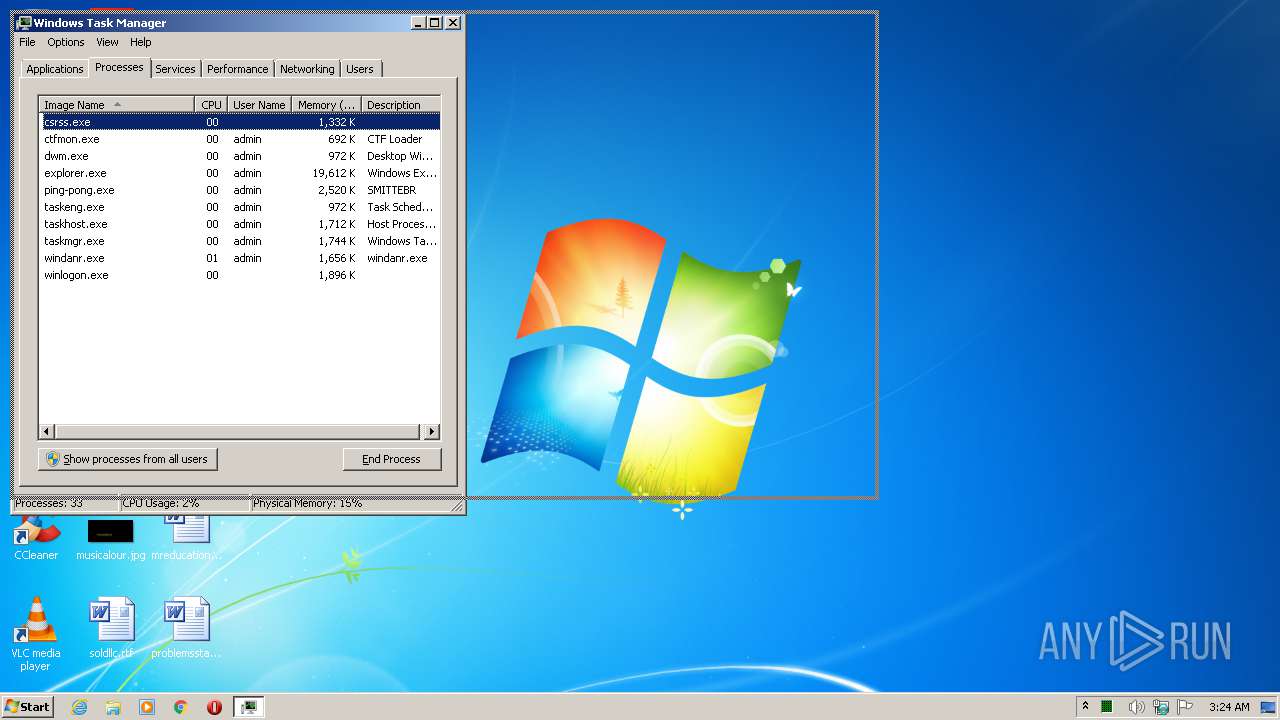This screenshot has height=720, width=1280.
Task: Click CPU Usage: 2% status entry
Action: pyautogui.click(x=185, y=504)
